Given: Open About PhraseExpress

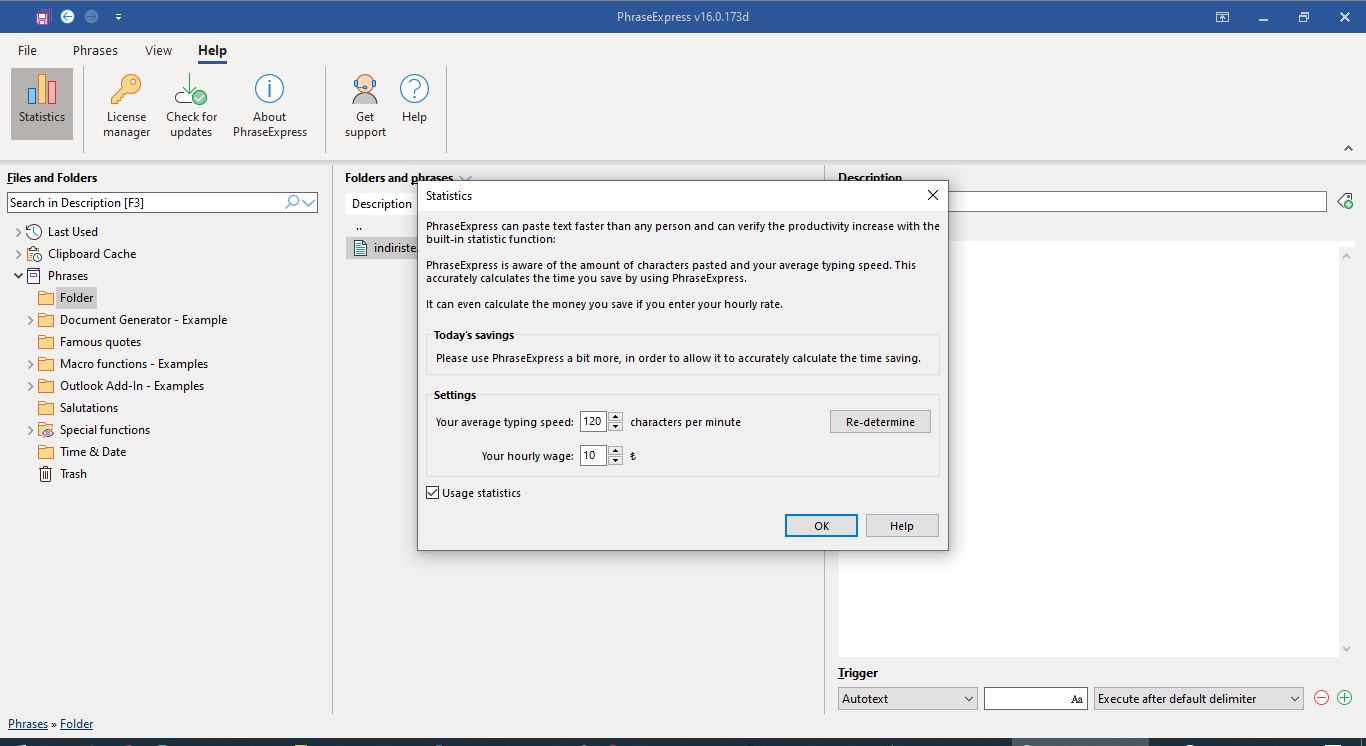Looking at the screenshot, I should tap(270, 104).
